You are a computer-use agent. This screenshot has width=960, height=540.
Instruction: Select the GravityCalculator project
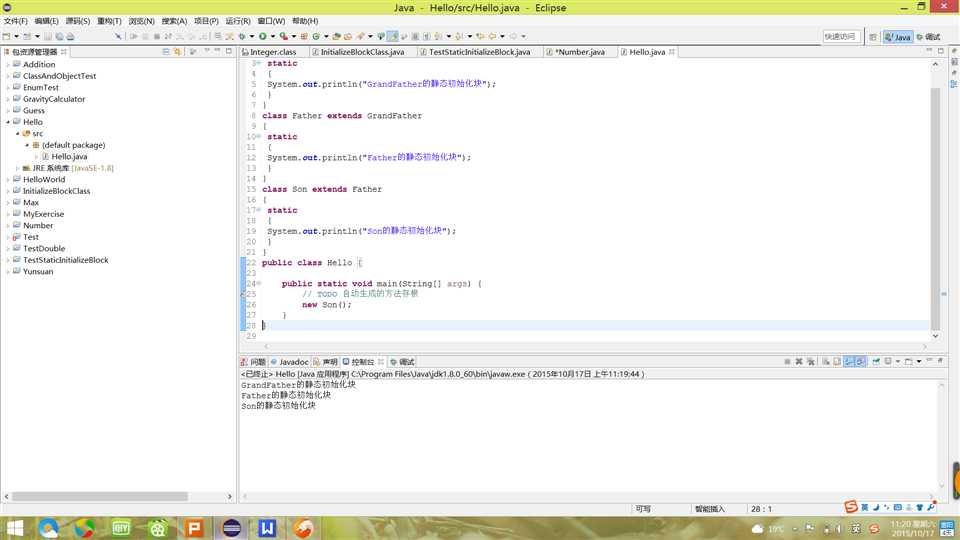[x=54, y=99]
